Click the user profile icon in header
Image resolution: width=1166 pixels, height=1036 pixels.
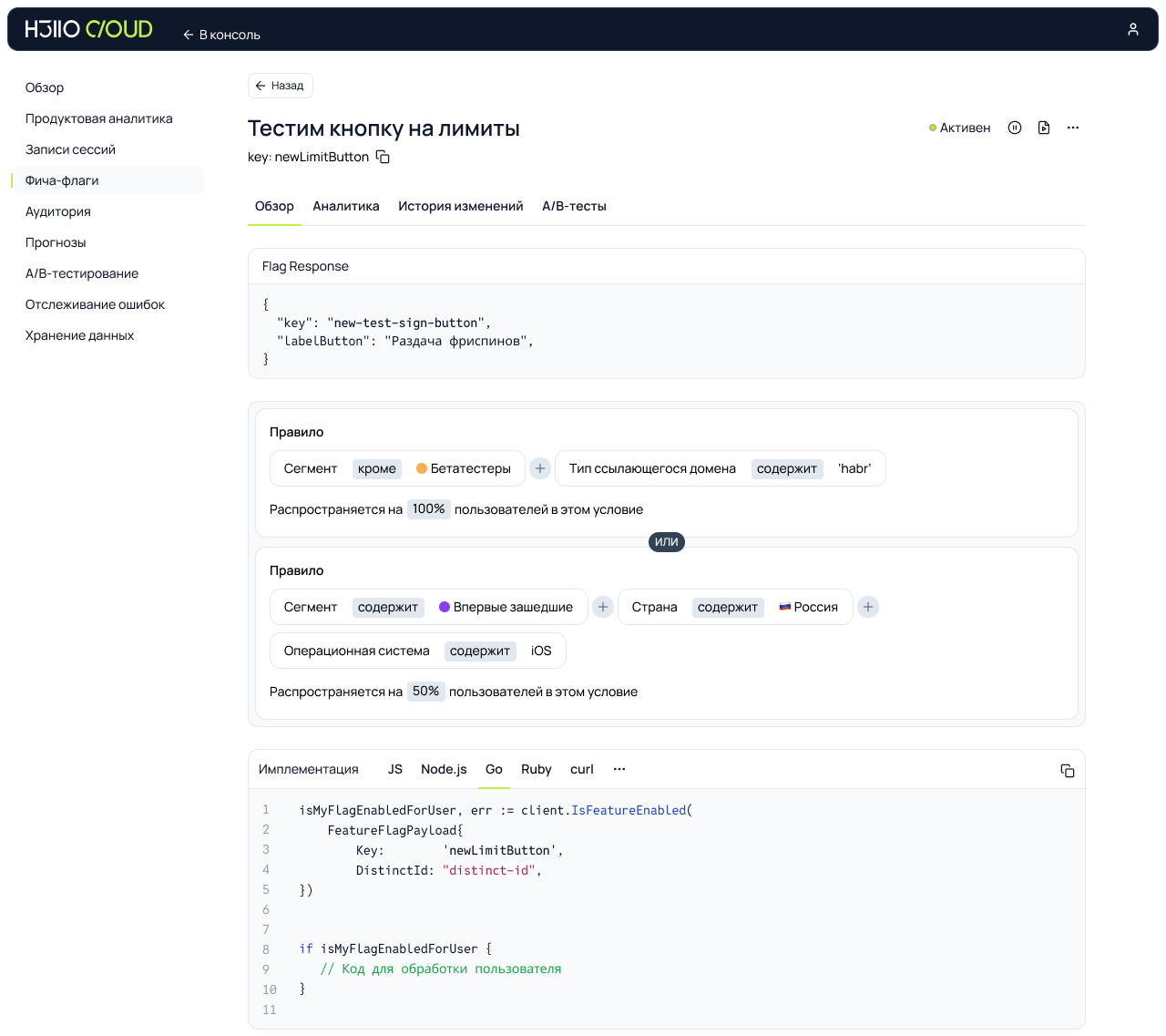tap(1132, 29)
